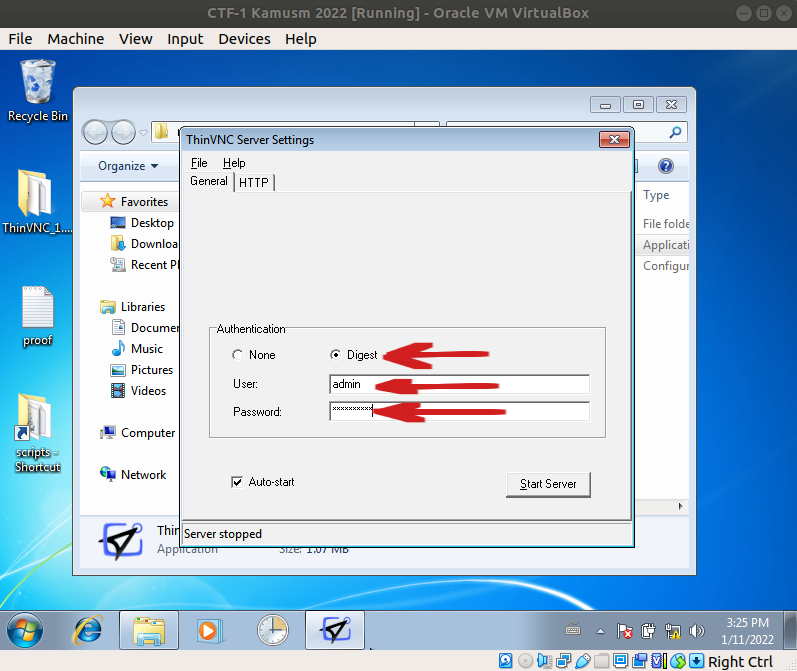Click Explorer search magnifier icon
This screenshot has width=797, height=671.
tap(675, 133)
